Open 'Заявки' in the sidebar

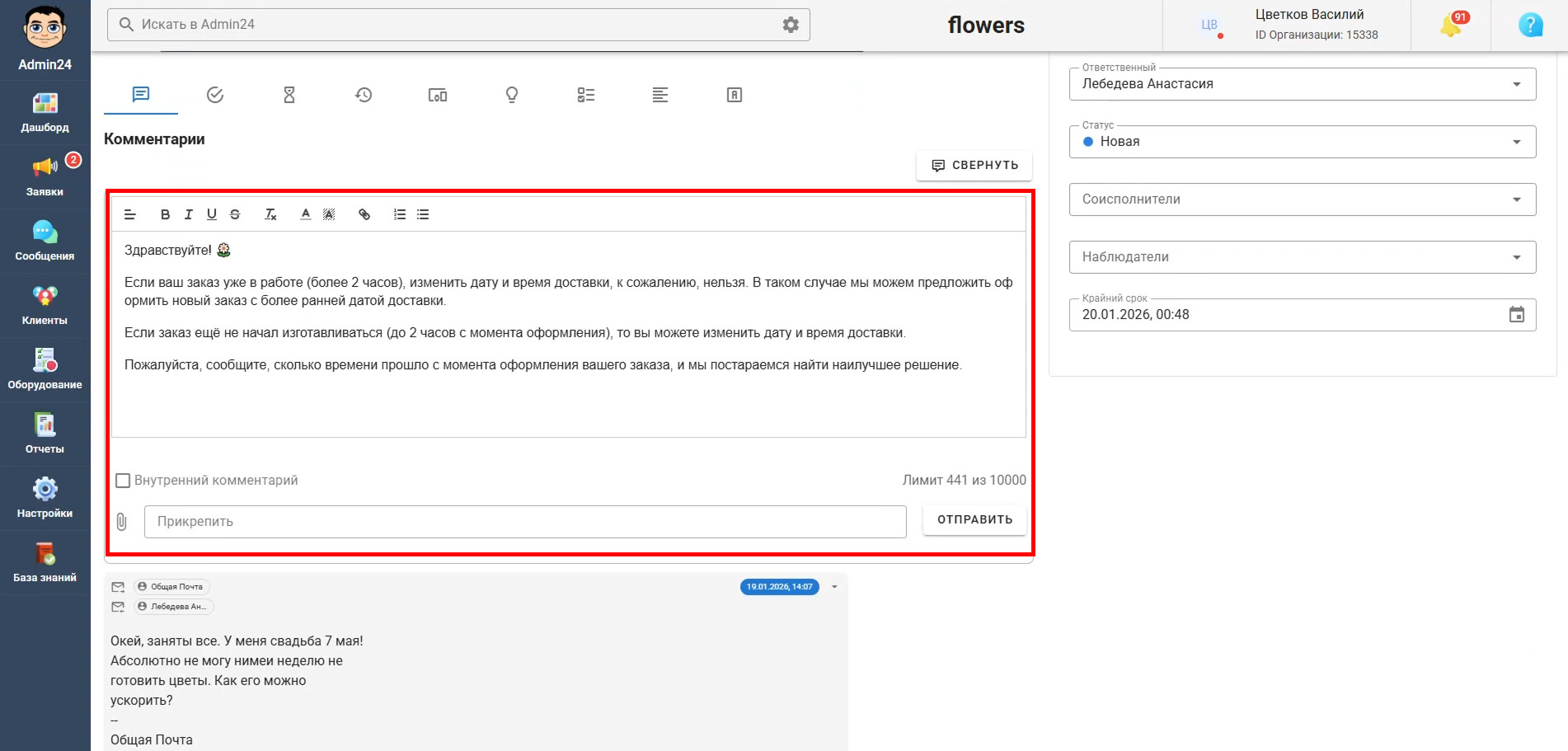[x=45, y=177]
